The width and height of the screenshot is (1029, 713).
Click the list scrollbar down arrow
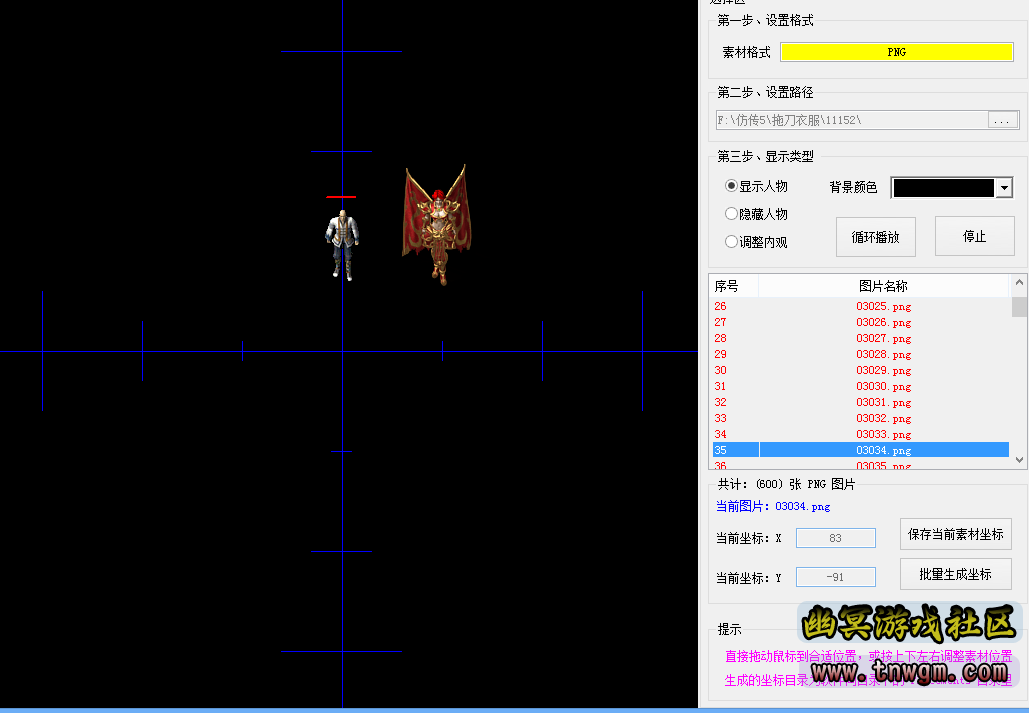point(1019,460)
